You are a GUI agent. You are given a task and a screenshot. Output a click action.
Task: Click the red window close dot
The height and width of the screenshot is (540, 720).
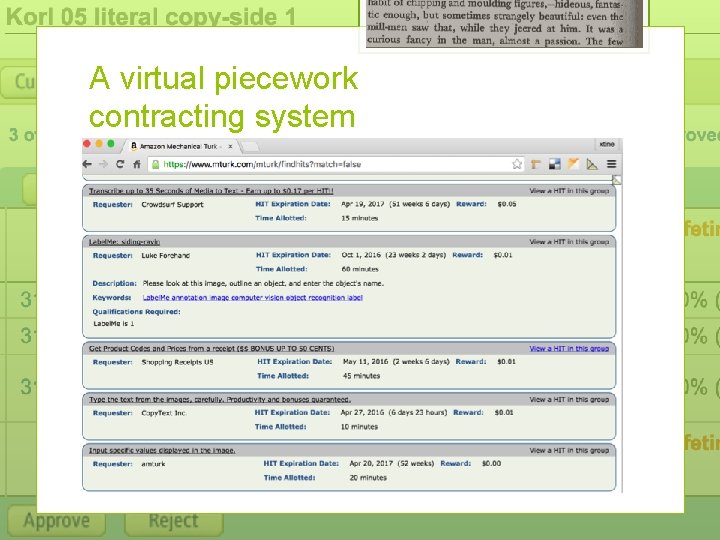pos(87,144)
